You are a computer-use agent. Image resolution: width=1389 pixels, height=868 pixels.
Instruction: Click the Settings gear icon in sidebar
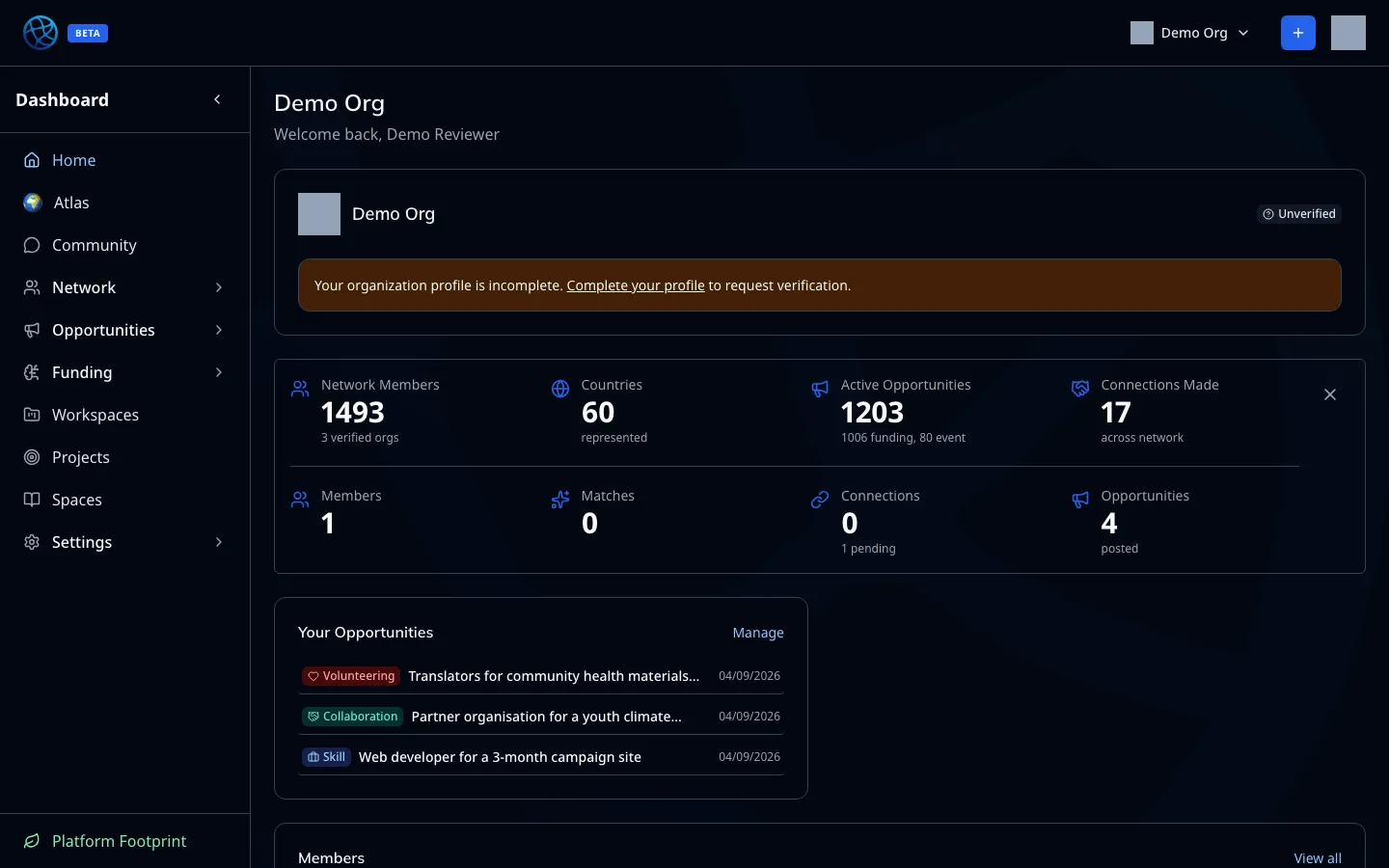[x=32, y=542]
